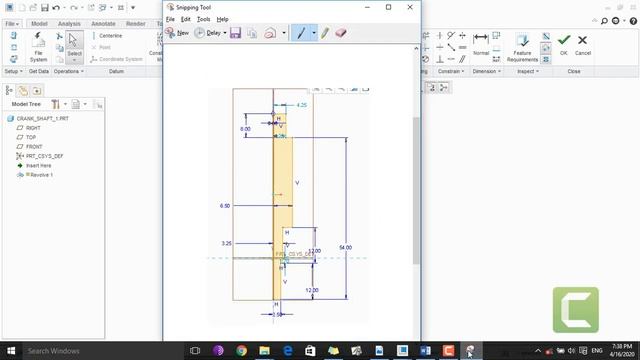Open the favorites tab icon beside folder browser
The height and width of the screenshot is (360, 640).
(x=37, y=90)
